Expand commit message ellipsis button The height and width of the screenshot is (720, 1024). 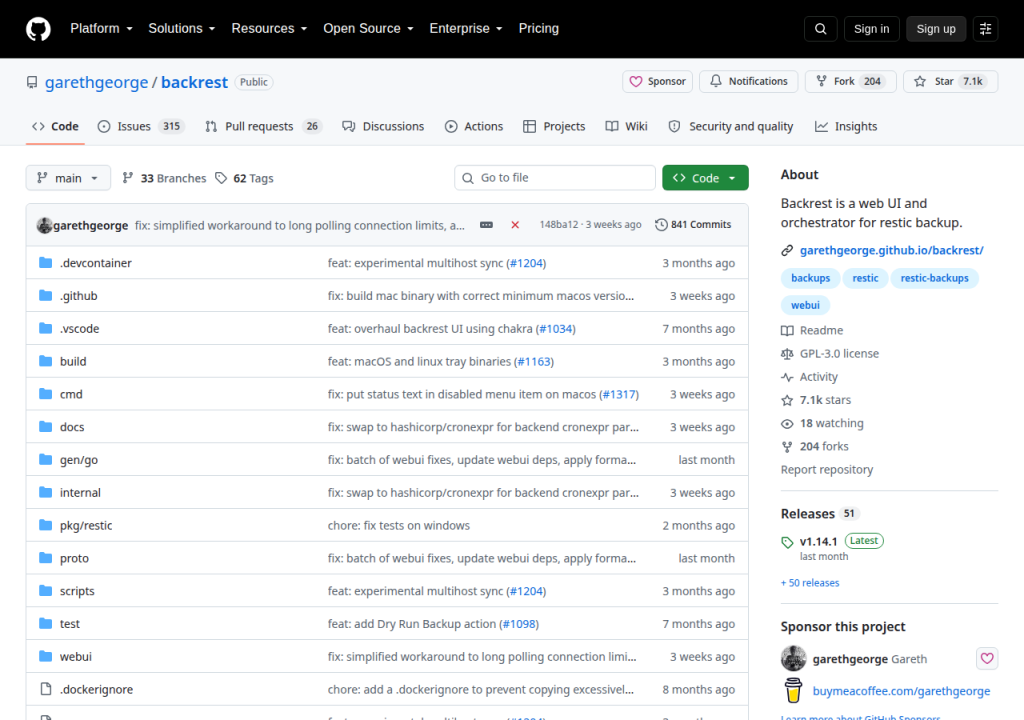click(x=487, y=225)
